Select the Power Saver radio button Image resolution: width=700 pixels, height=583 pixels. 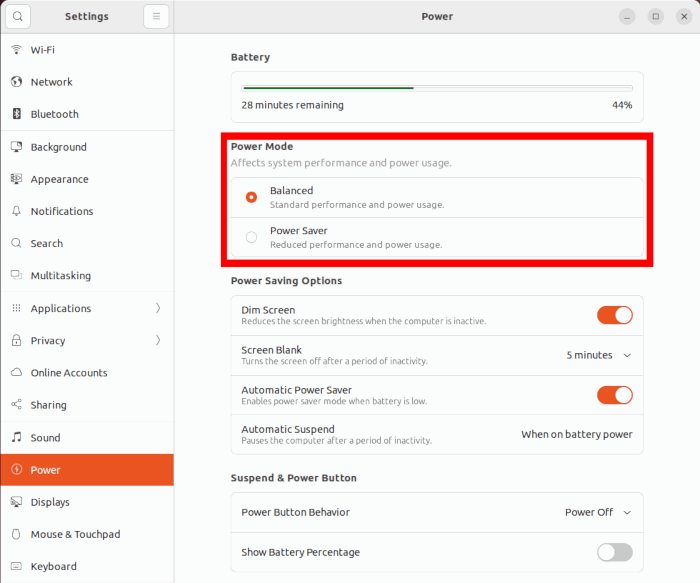pos(251,237)
